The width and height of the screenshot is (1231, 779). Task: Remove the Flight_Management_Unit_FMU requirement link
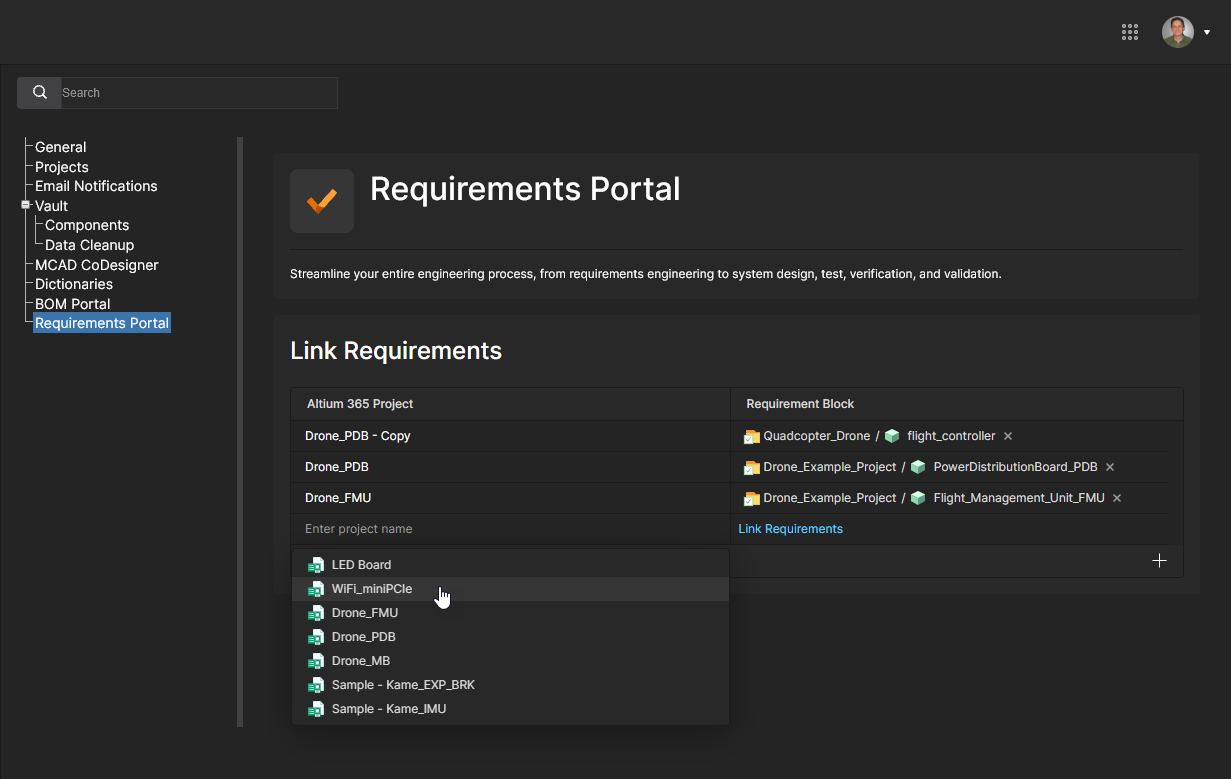[1117, 498]
